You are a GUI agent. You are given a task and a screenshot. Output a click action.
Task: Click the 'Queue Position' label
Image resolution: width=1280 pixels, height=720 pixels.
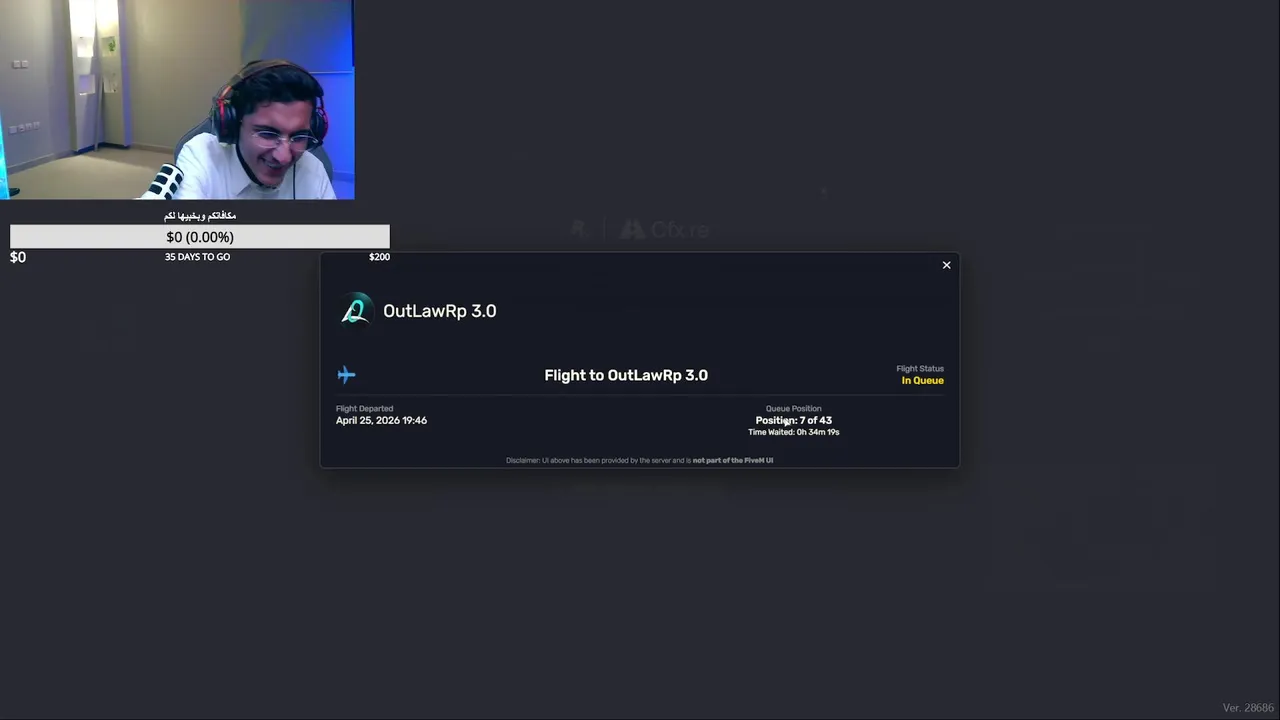coord(793,408)
